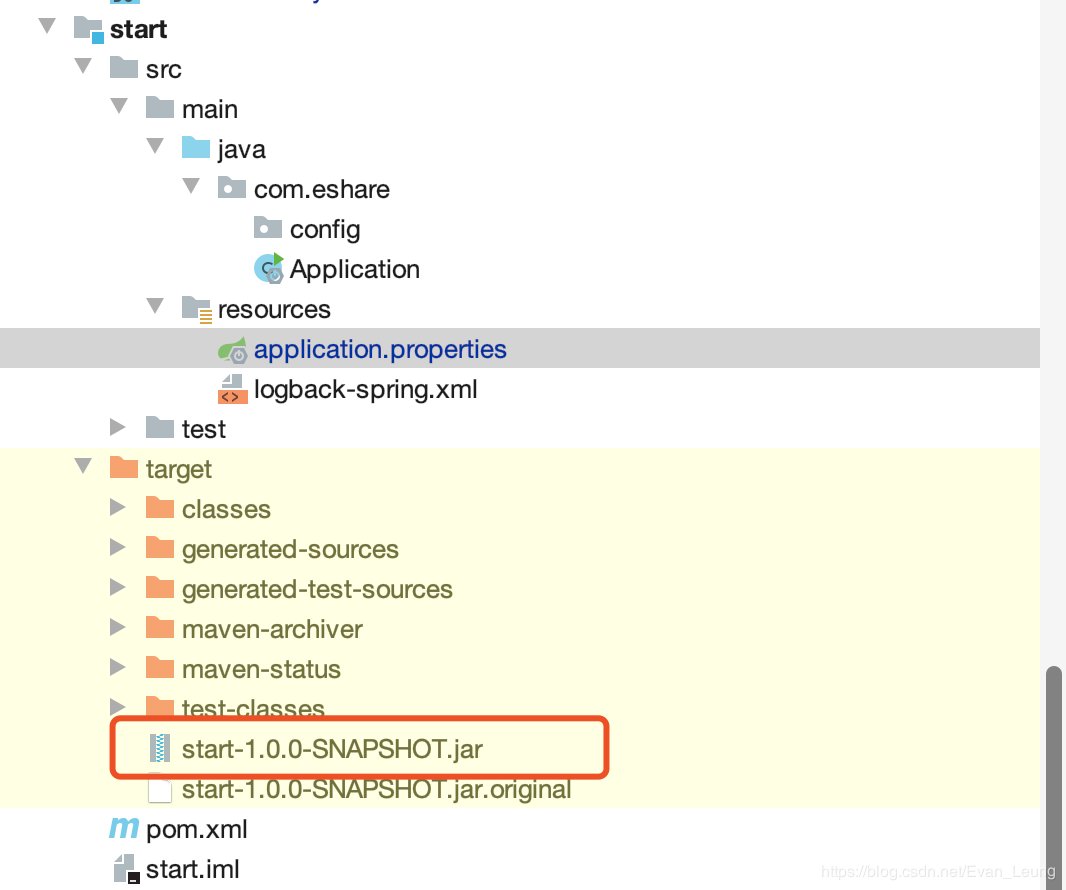This screenshot has width=1066, height=890.
Task: Expand the test folder arrow
Action: 118,427
